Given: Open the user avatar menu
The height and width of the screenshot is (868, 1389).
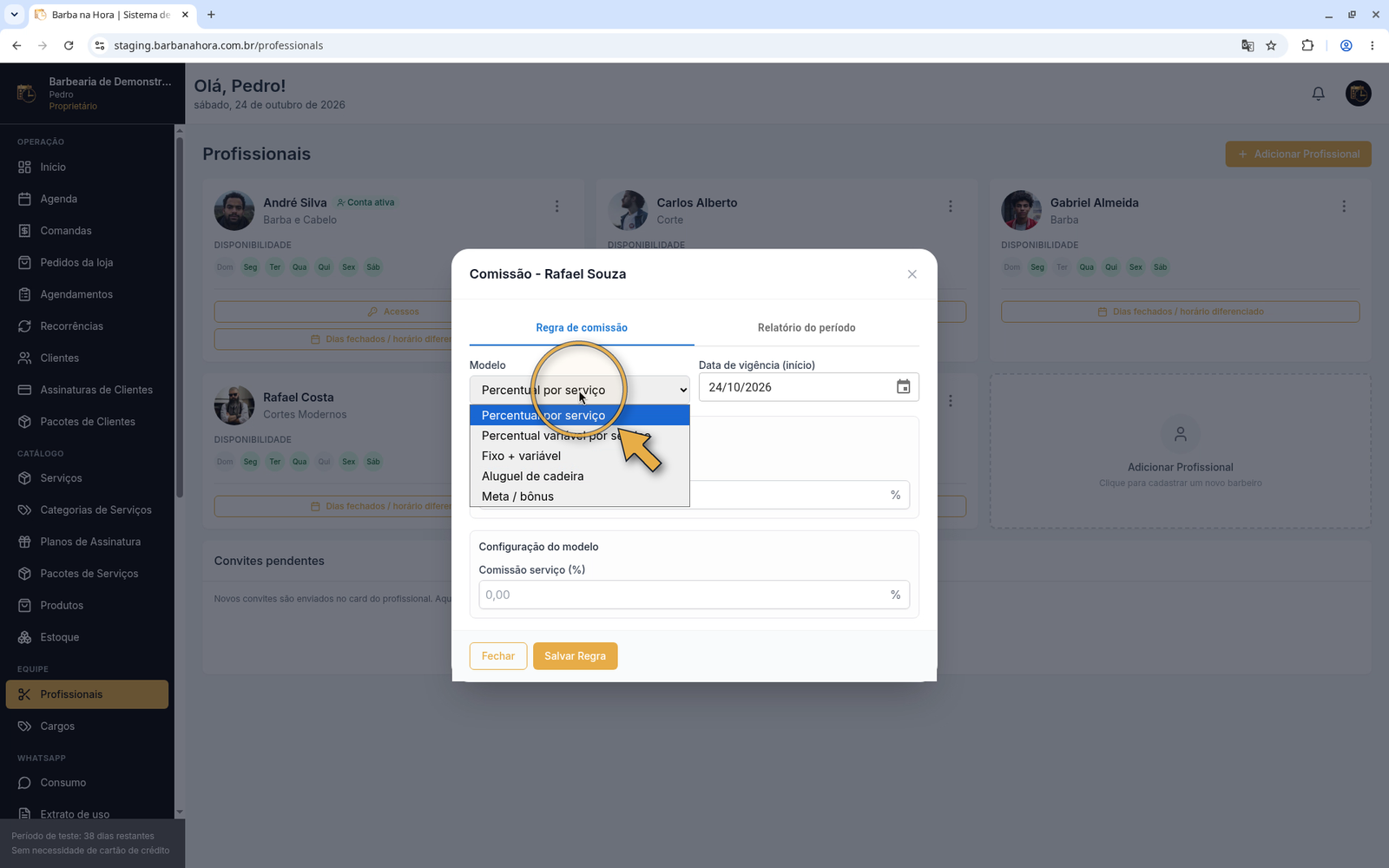Looking at the screenshot, I should point(1358,93).
